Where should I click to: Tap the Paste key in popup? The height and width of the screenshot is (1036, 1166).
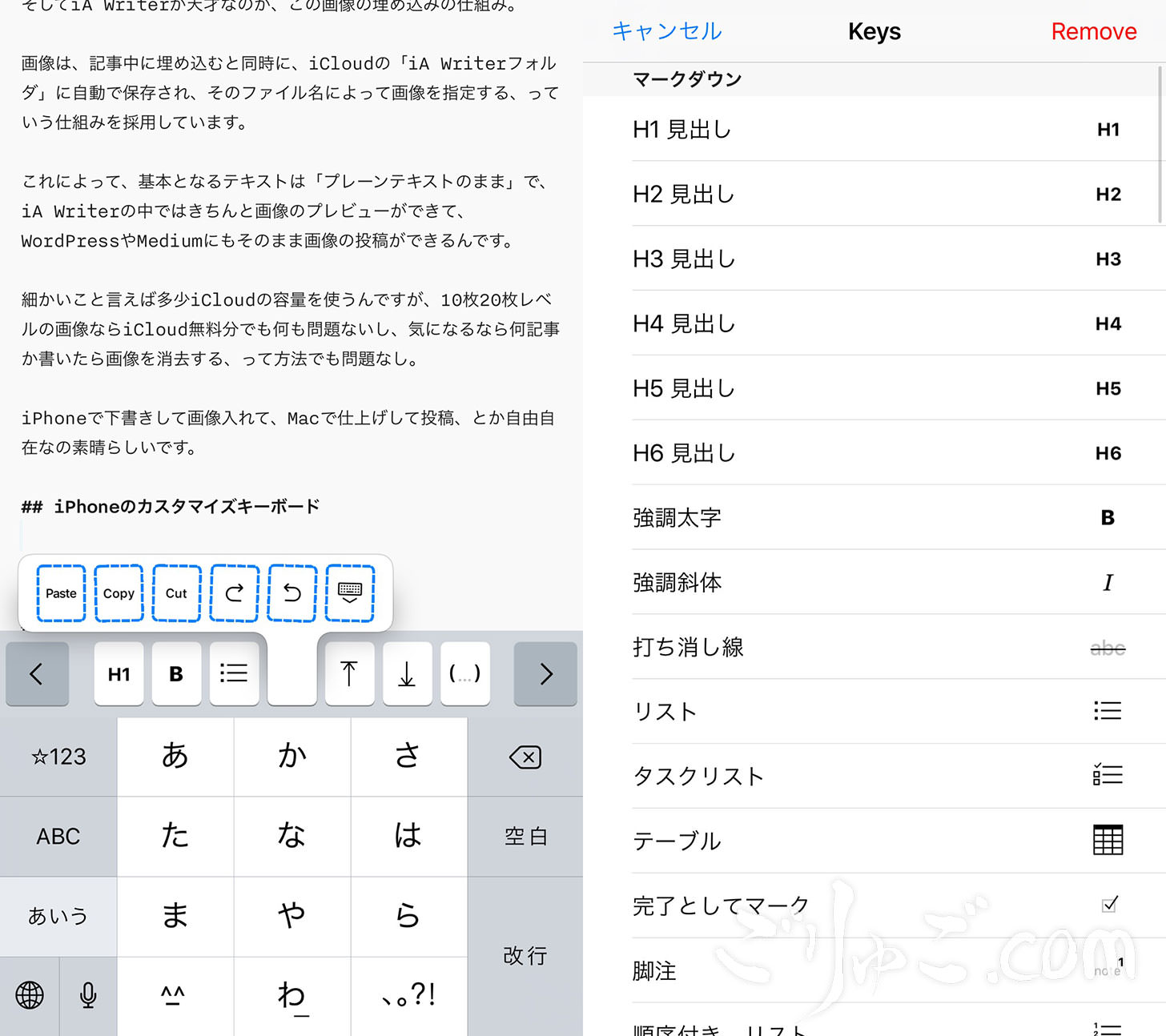(x=61, y=593)
